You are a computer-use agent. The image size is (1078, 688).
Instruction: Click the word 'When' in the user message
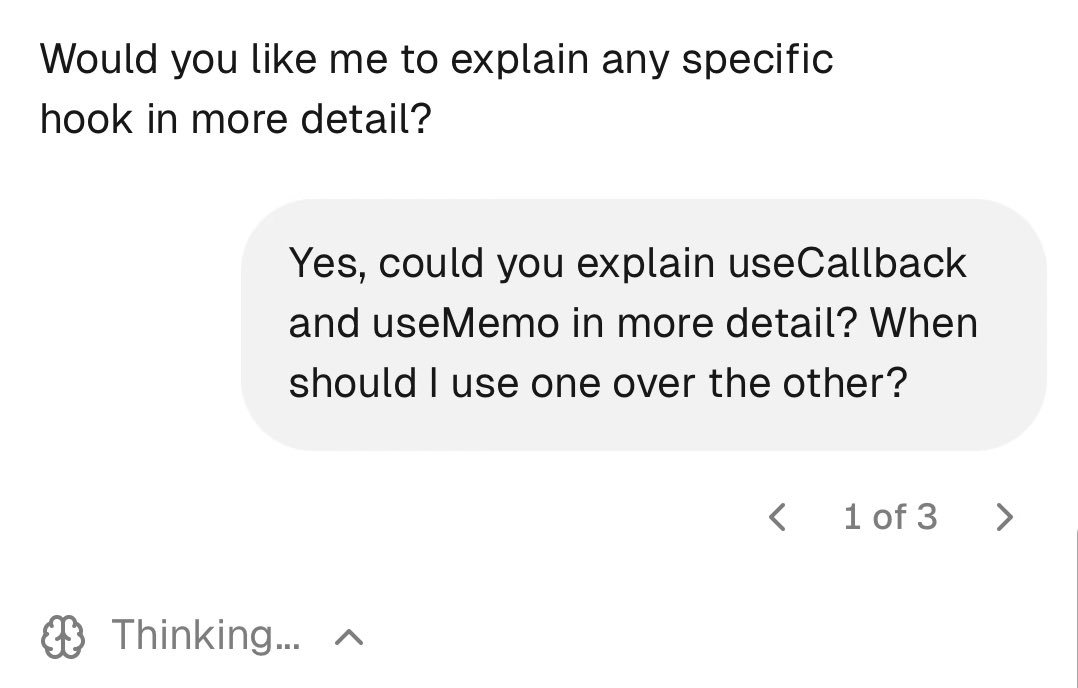click(924, 323)
